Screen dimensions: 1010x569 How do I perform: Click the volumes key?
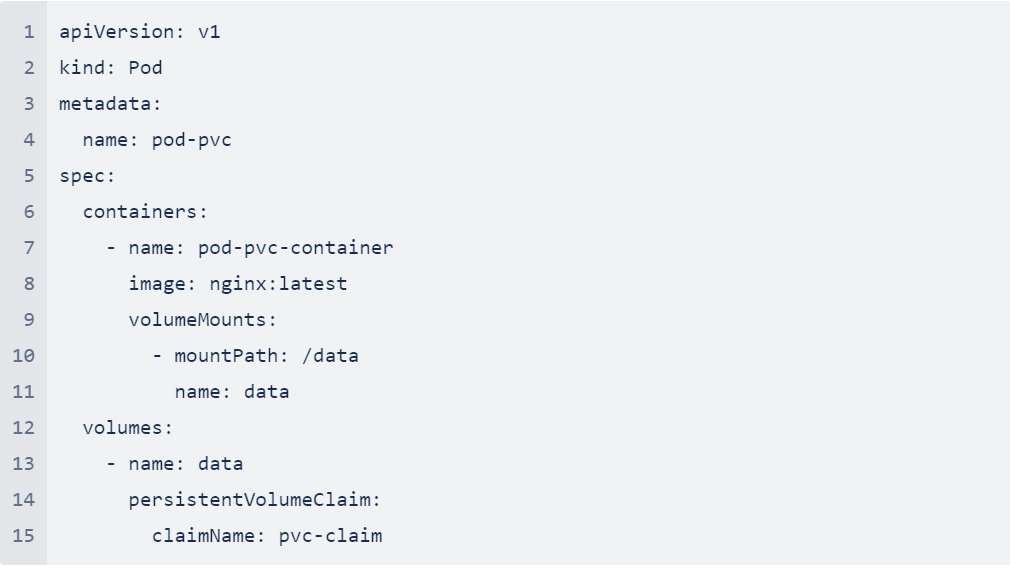coord(122,428)
